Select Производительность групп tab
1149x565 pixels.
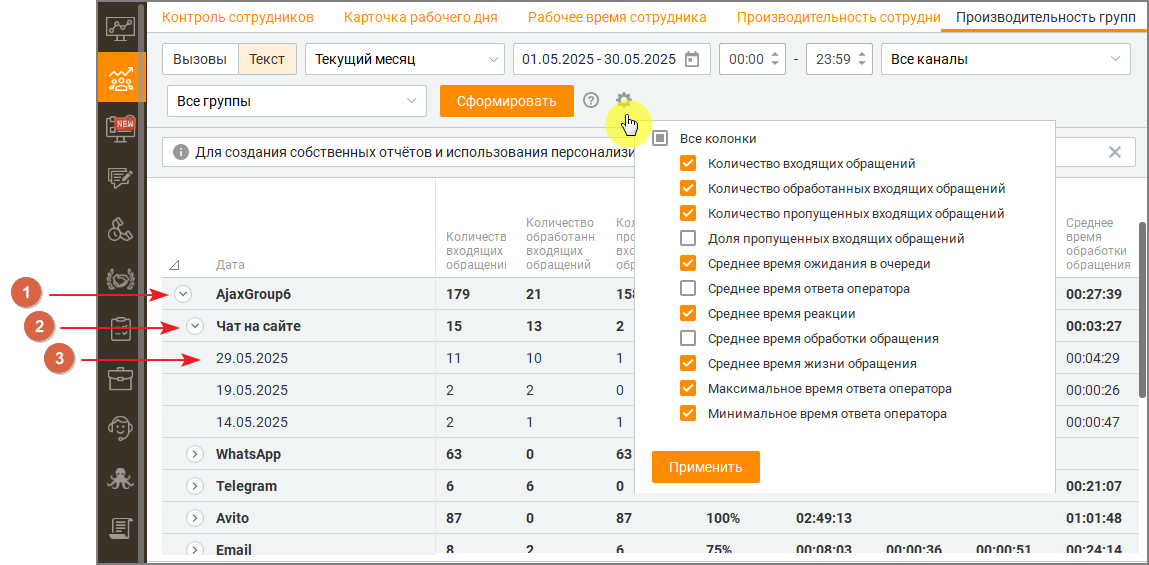(x=1046, y=17)
